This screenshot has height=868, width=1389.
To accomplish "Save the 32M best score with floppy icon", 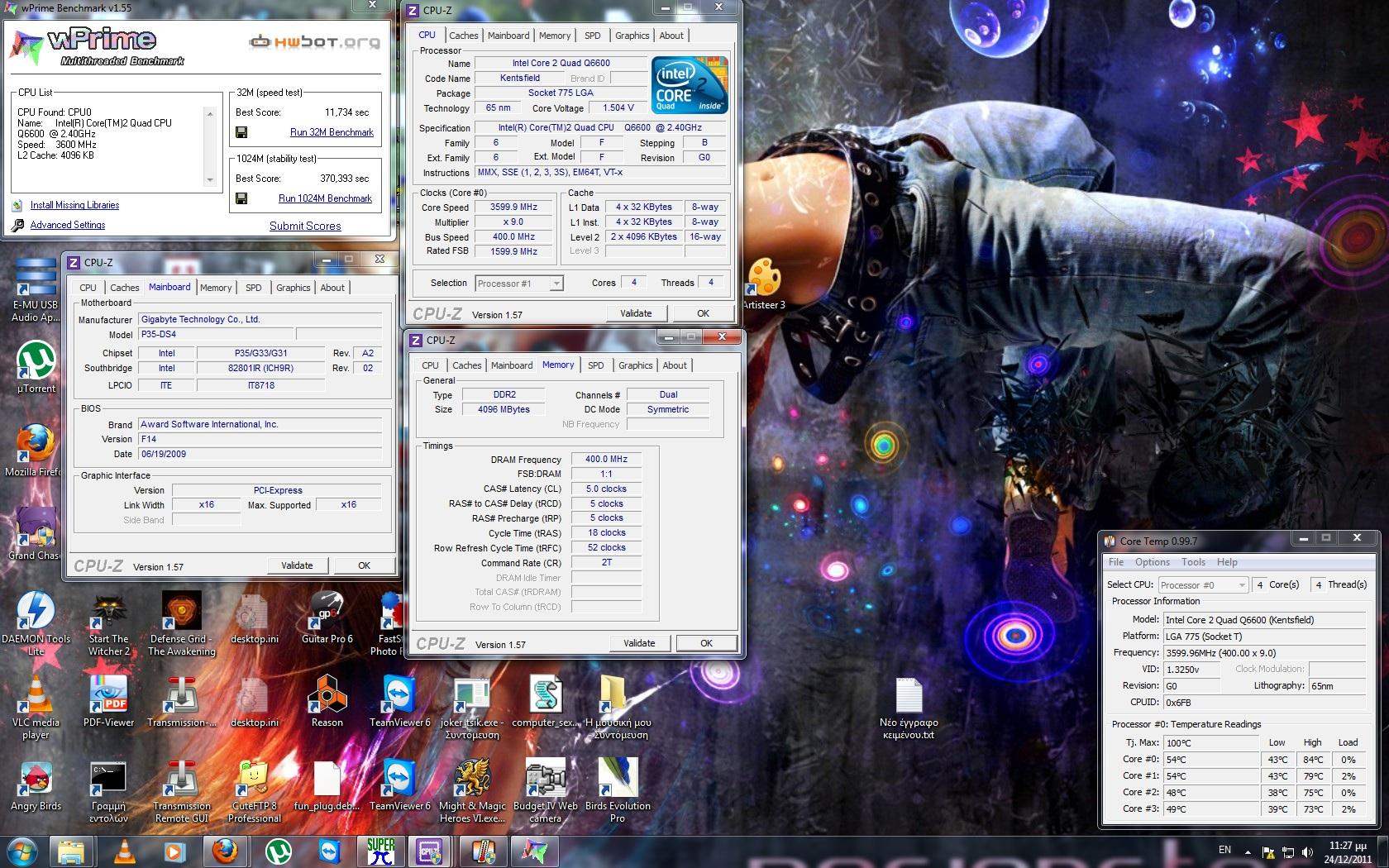I will tap(241, 132).
